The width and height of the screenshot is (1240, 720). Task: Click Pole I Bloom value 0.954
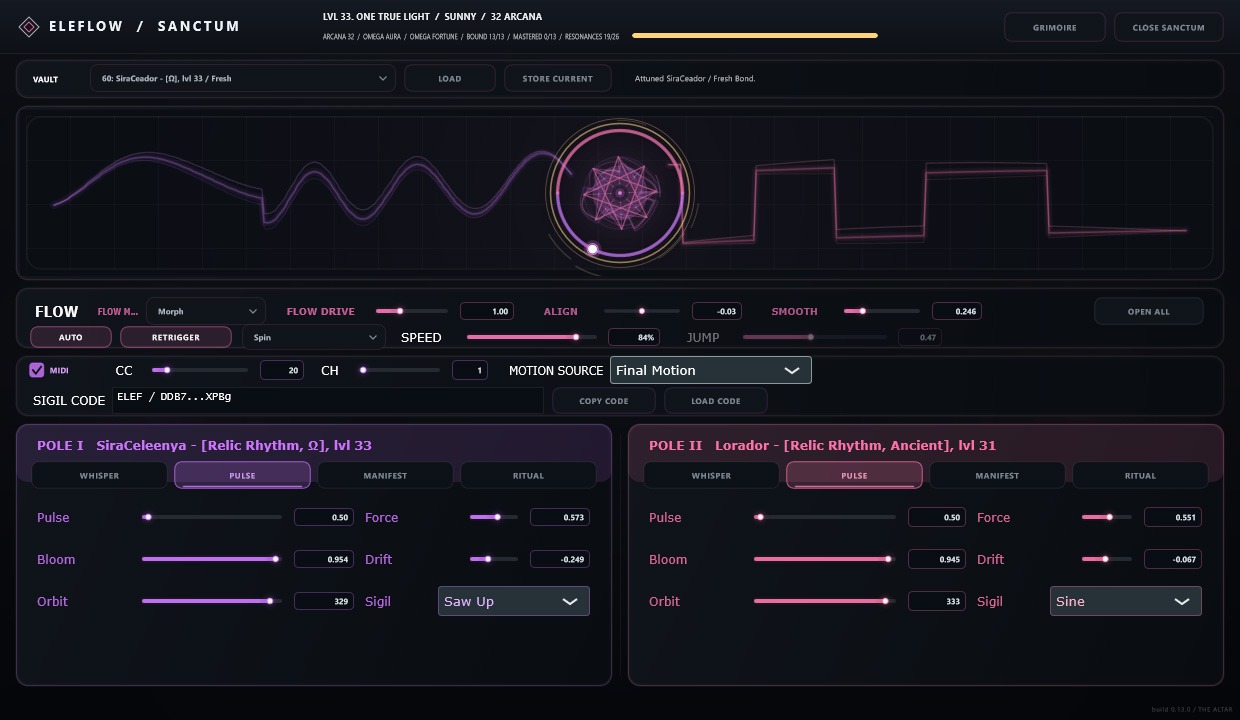[x=324, y=559]
